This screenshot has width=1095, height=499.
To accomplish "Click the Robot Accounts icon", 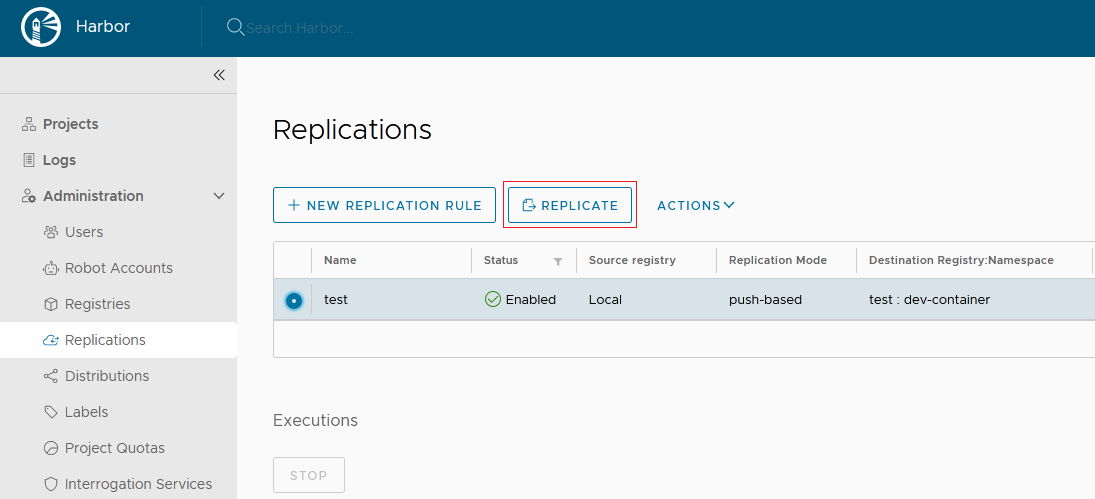I will [51, 268].
